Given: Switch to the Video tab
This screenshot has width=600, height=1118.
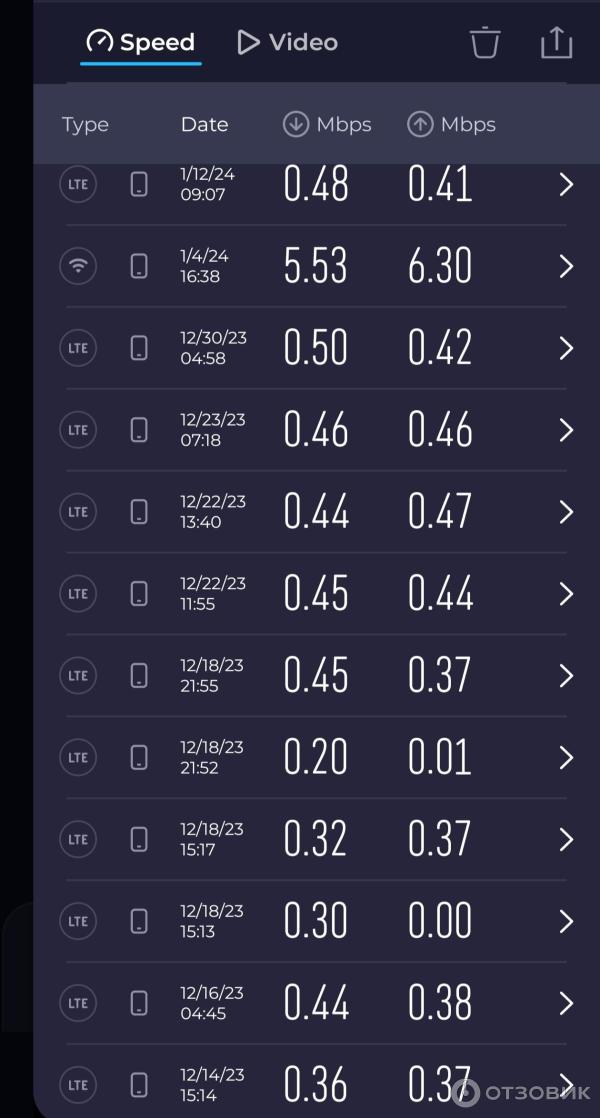Looking at the screenshot, I should (288, 42).
